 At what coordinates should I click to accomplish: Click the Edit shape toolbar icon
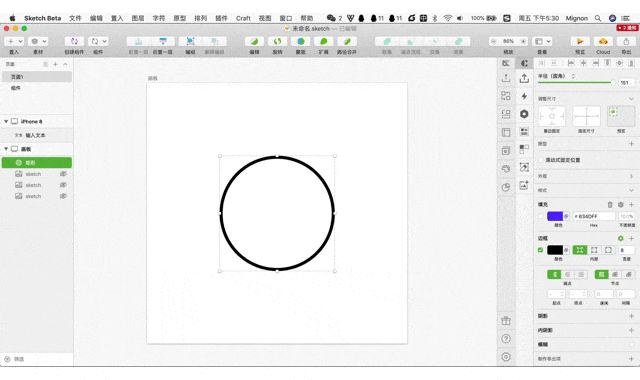click(x=254, y=41)
